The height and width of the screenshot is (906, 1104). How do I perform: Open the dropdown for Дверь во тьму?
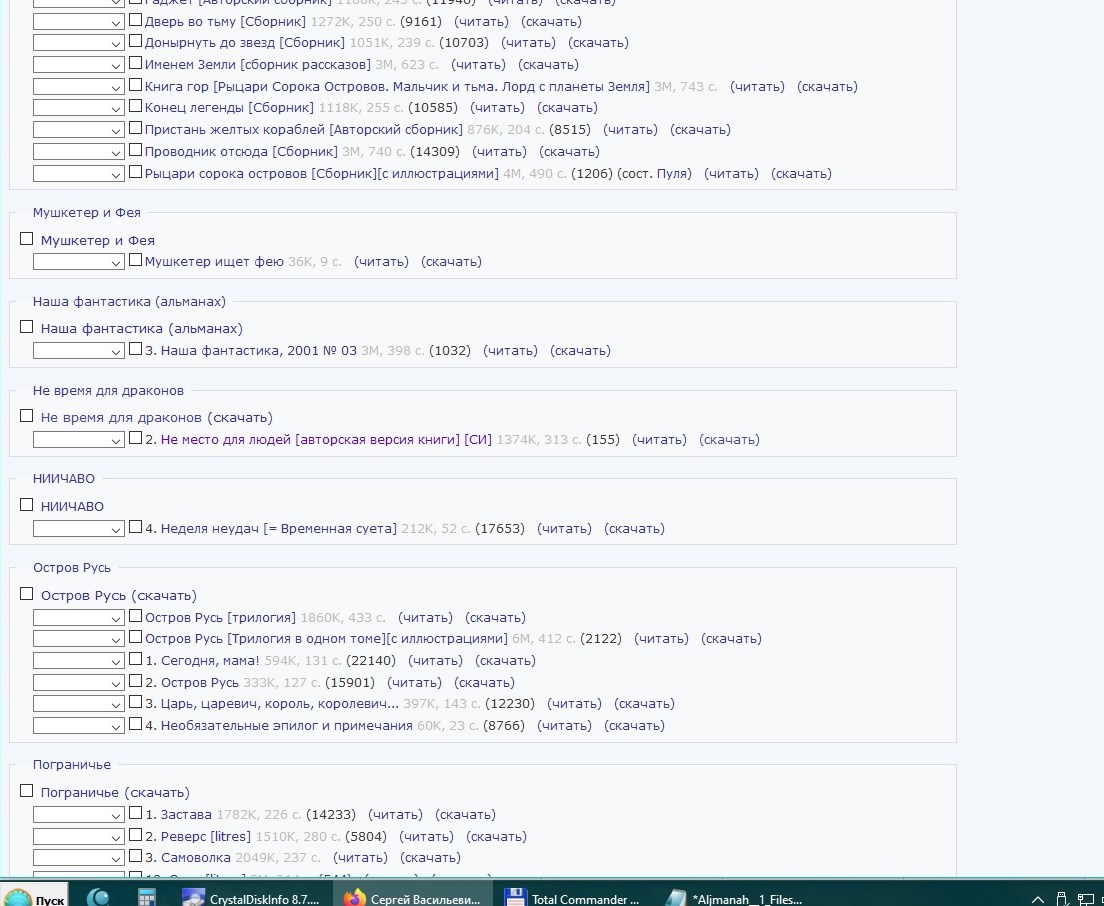click(79, 22)
